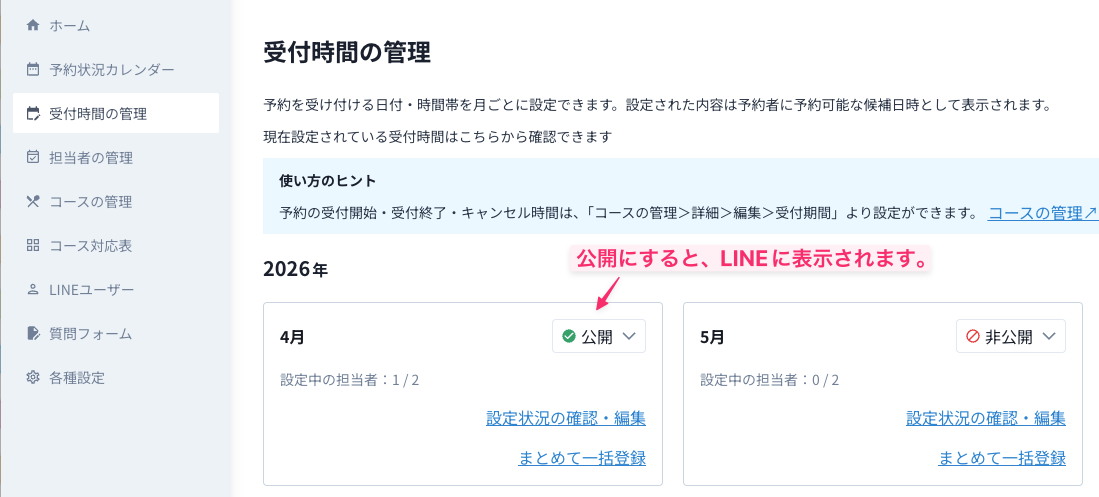Open the 4月 公開 status dropdown
Viewport: 1099px width, 497px height.
(599, 337)
